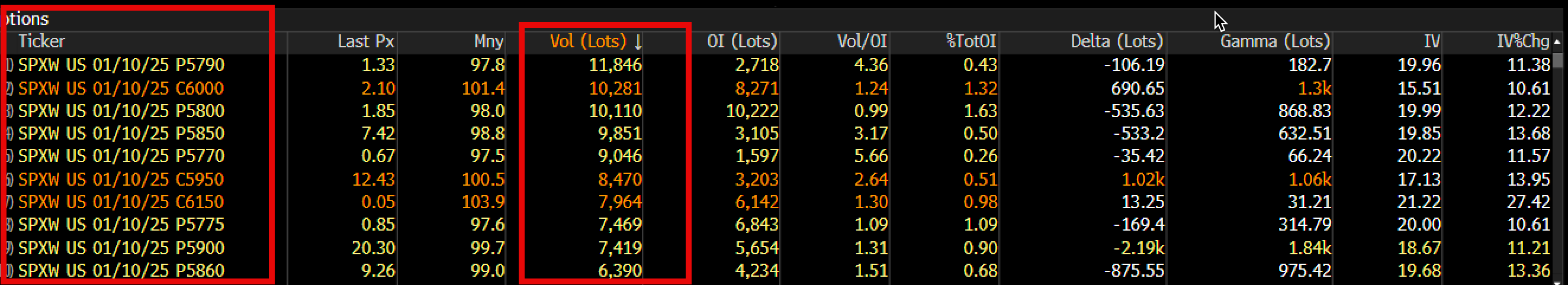Select Vol/OI ratio 5.66
The width and height of the screenshot is (1568, 285).
(x=871, y=156)
